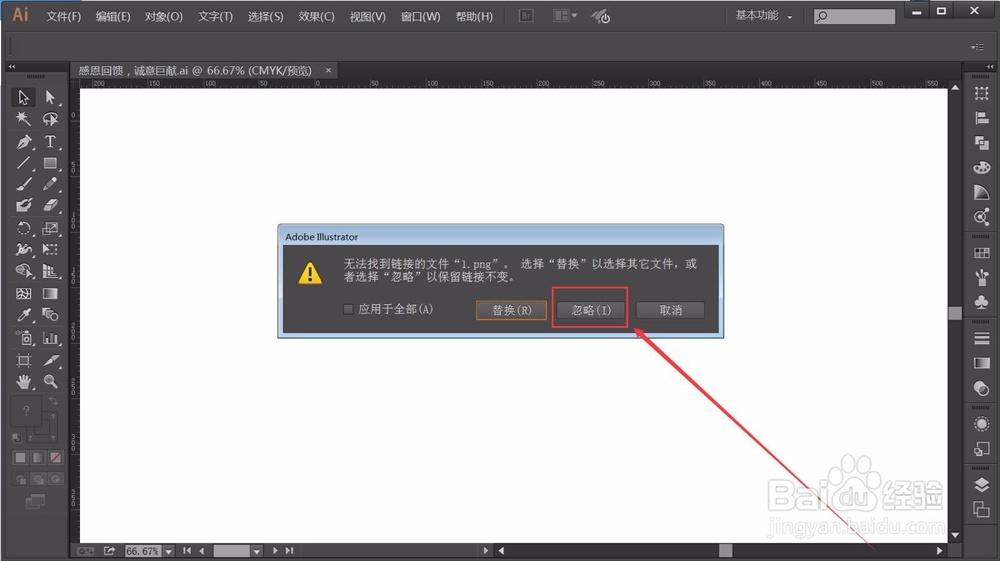This screenshot has width=1000, height=561.
Task: Select the Perspective Grid tool
Action: tap(50, 271)
